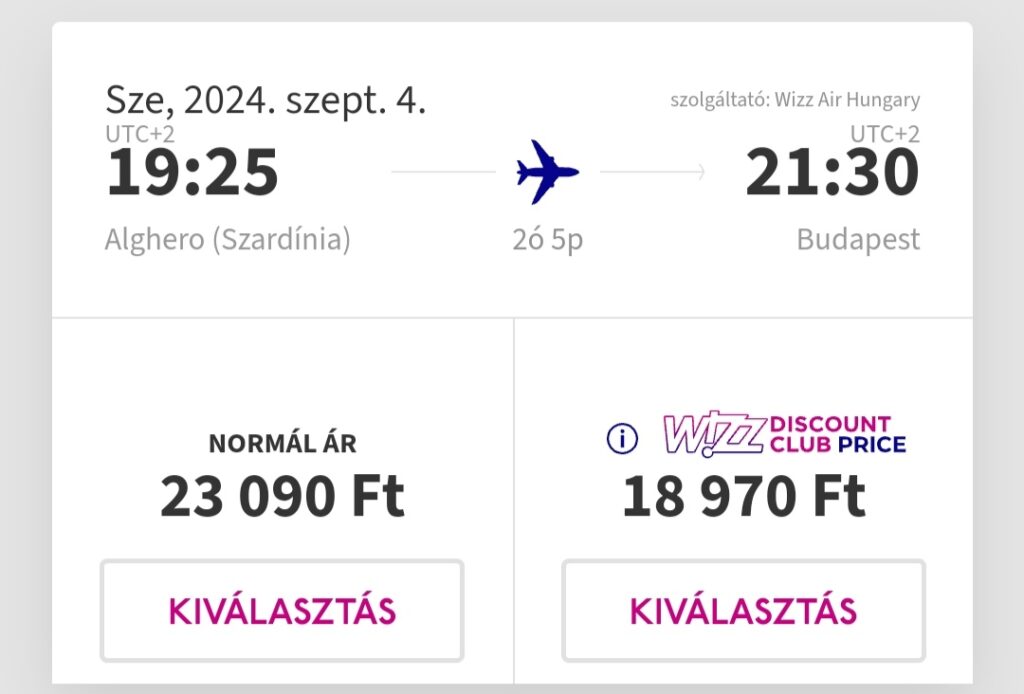Open the Wizz Discount Club info icon
The width and height of the screenshot is (1024, 694).
[x=622, y=438]
